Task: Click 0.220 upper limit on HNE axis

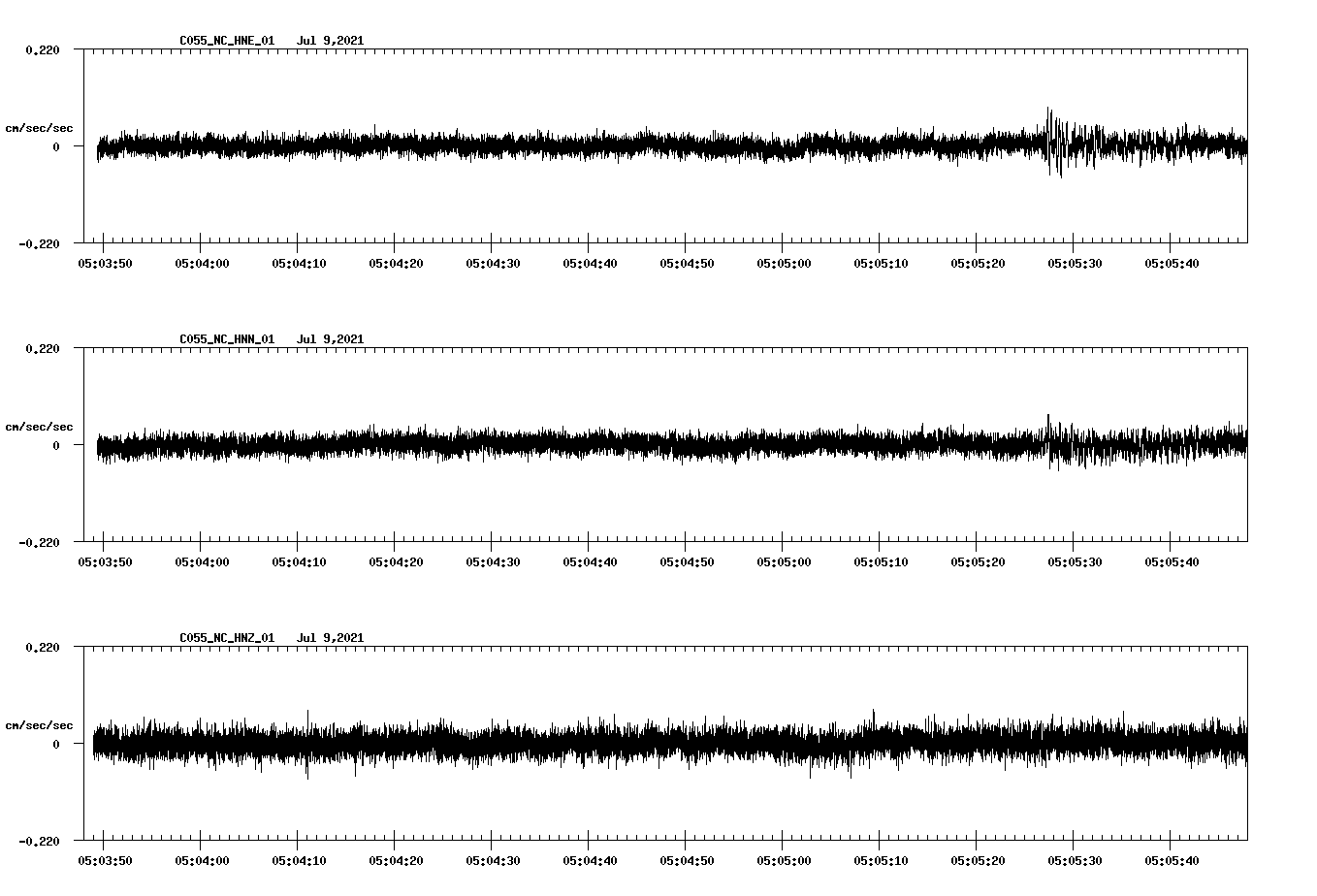Action: 42,49
